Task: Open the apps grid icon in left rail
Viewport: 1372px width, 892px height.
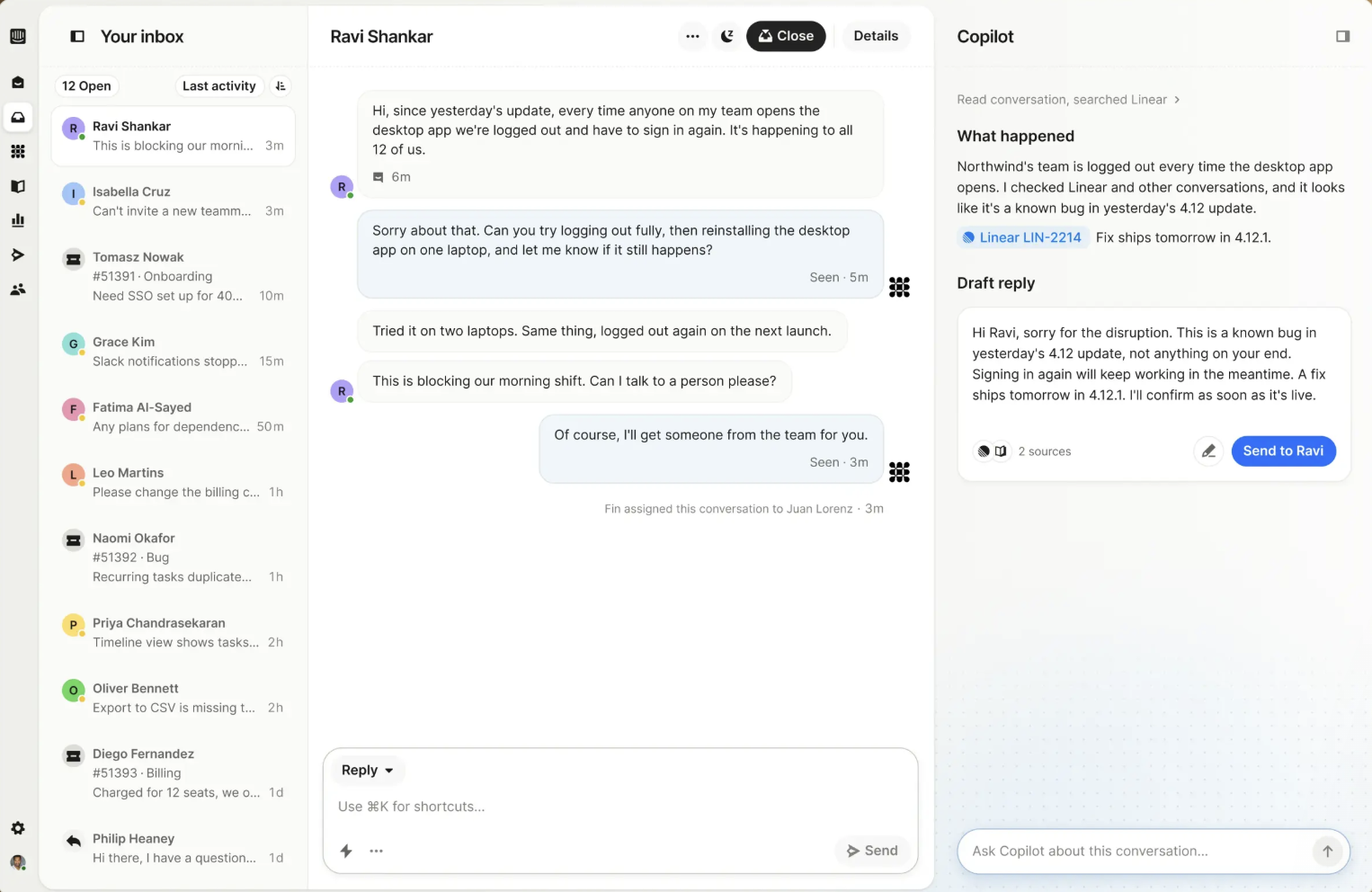Action: point(18,151)
